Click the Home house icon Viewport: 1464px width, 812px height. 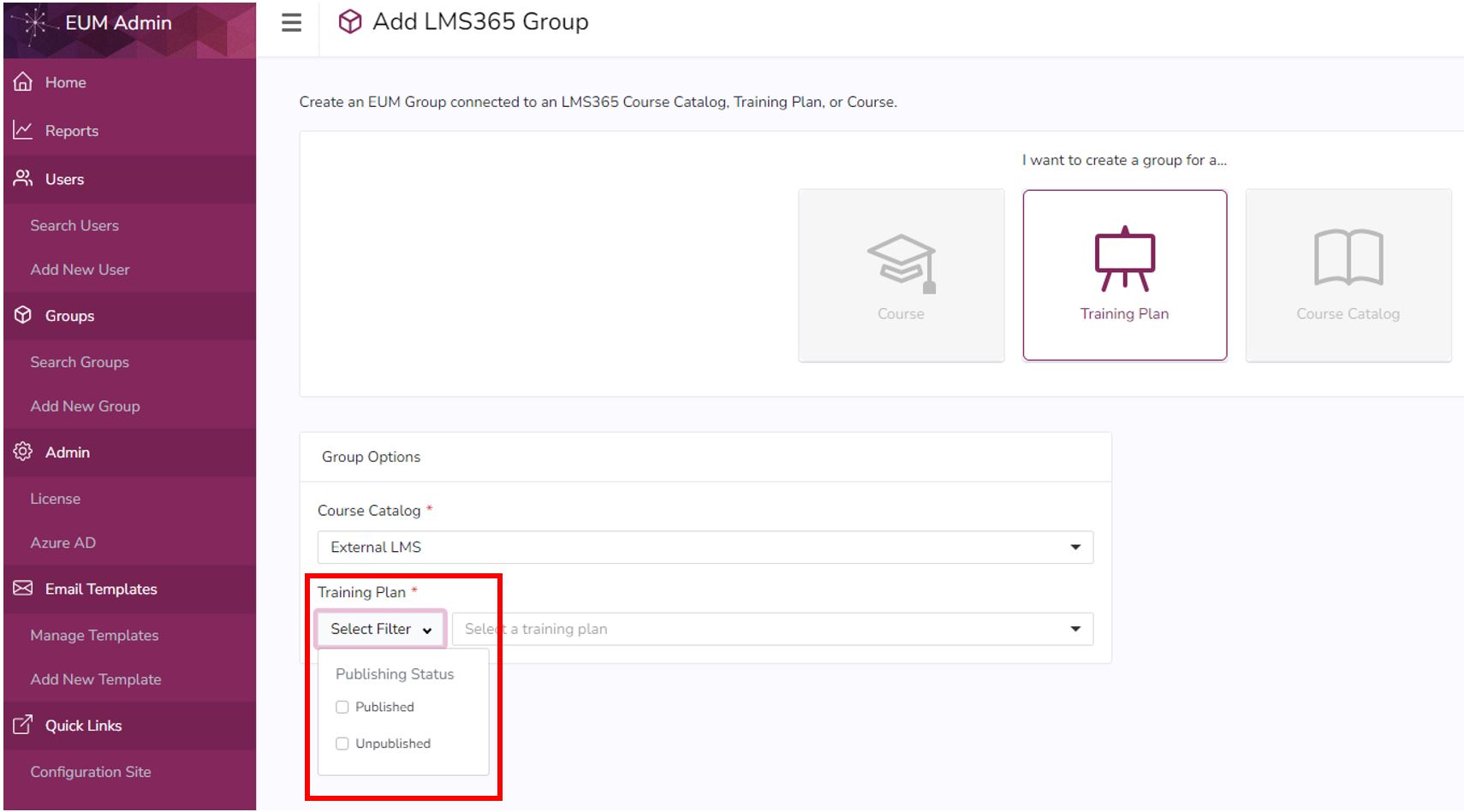23,82
